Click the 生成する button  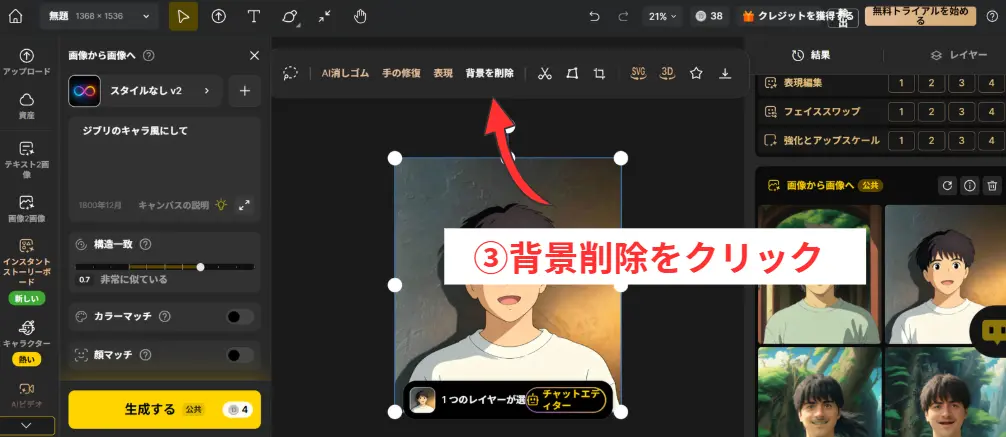tap(164, 409)
